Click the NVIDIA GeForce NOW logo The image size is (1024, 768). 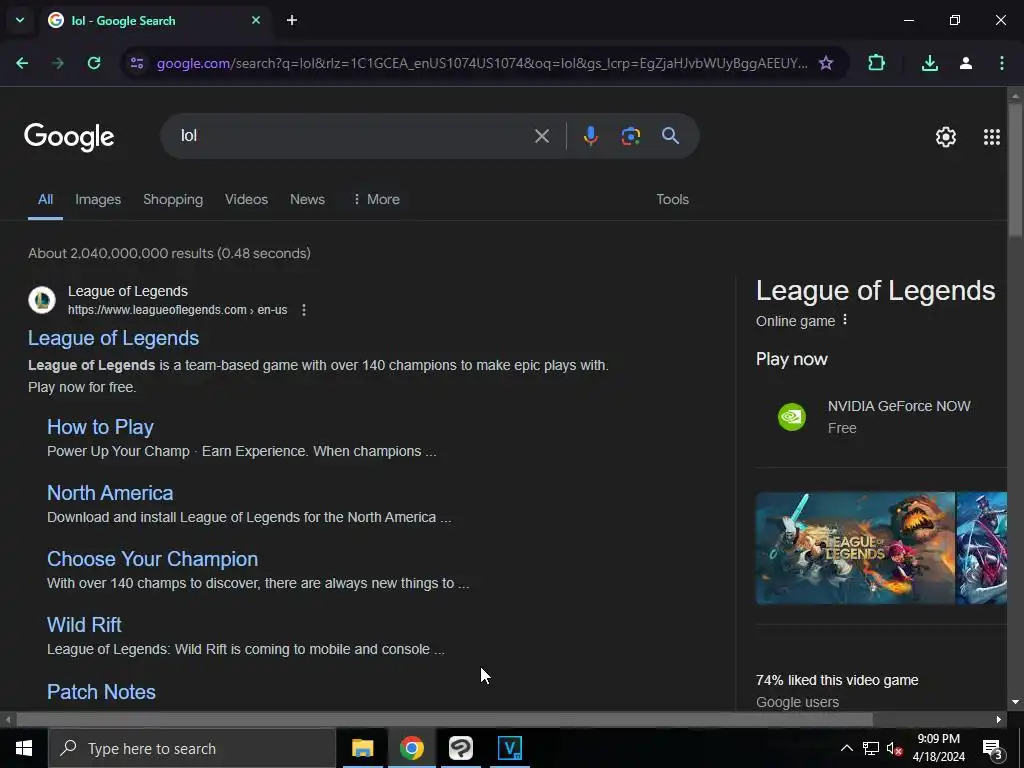tap(792, 417)
